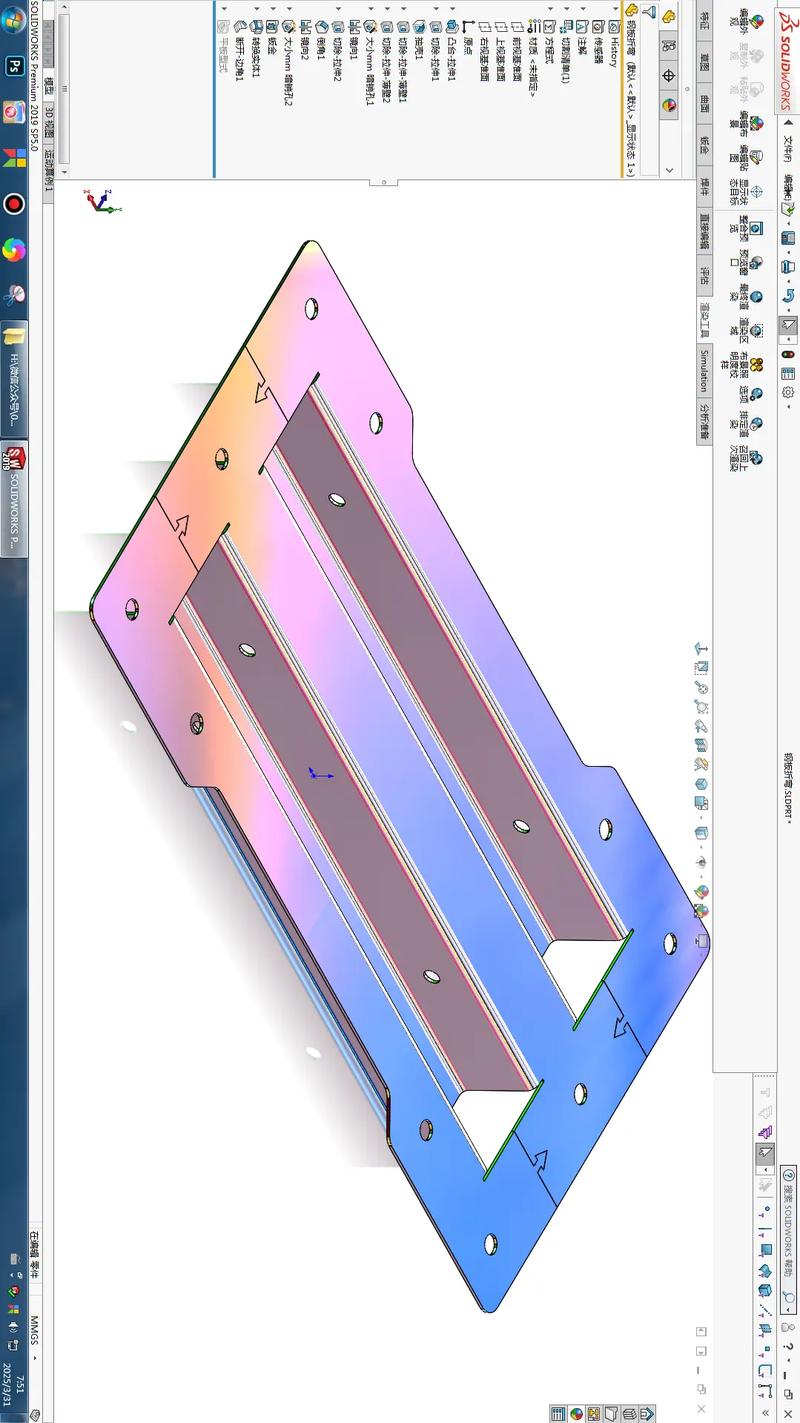
Task: Switch to the DisplayManager color-pie tab icon
Action: (x=669, y=105)
